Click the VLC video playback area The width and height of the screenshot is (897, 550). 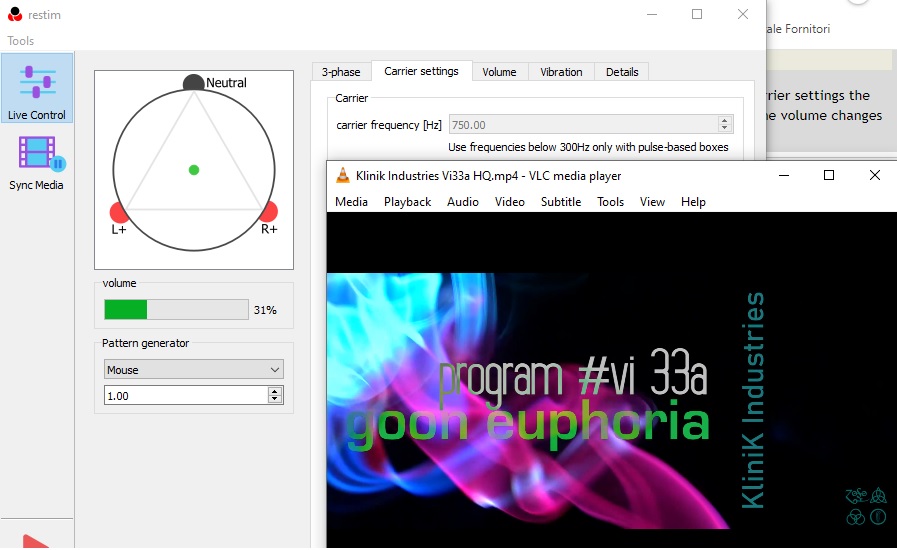click(x=612, y=380)
